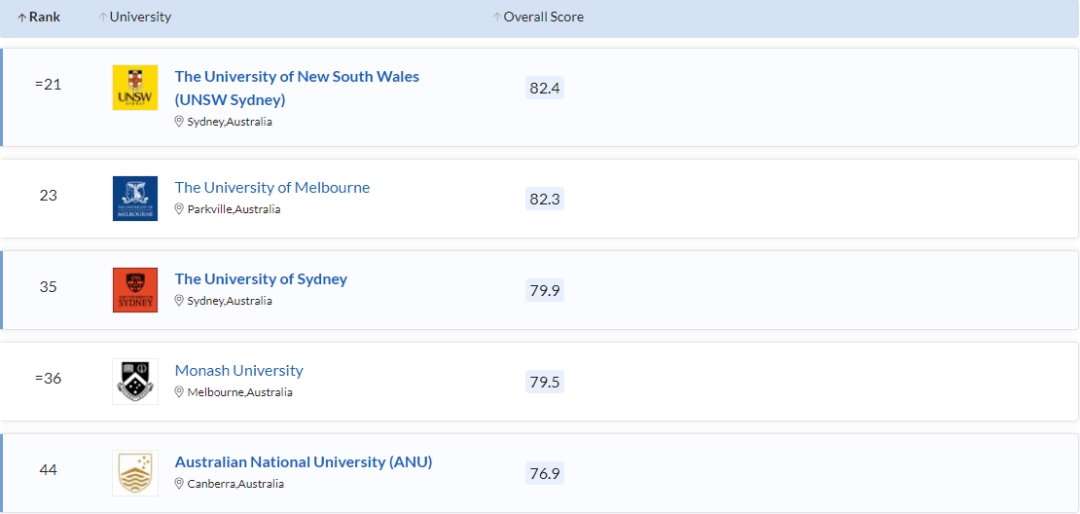Sort the table by Overall Score

pyautogui.click(x=543, y=17)
